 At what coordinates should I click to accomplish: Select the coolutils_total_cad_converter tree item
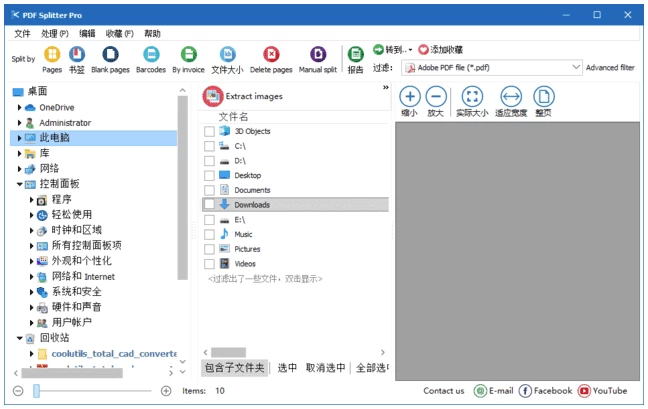click(114, 354)
